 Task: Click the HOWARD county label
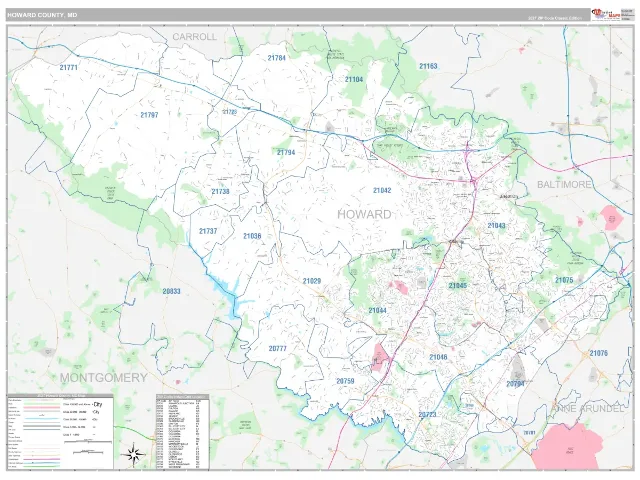[x=364, y=214]
